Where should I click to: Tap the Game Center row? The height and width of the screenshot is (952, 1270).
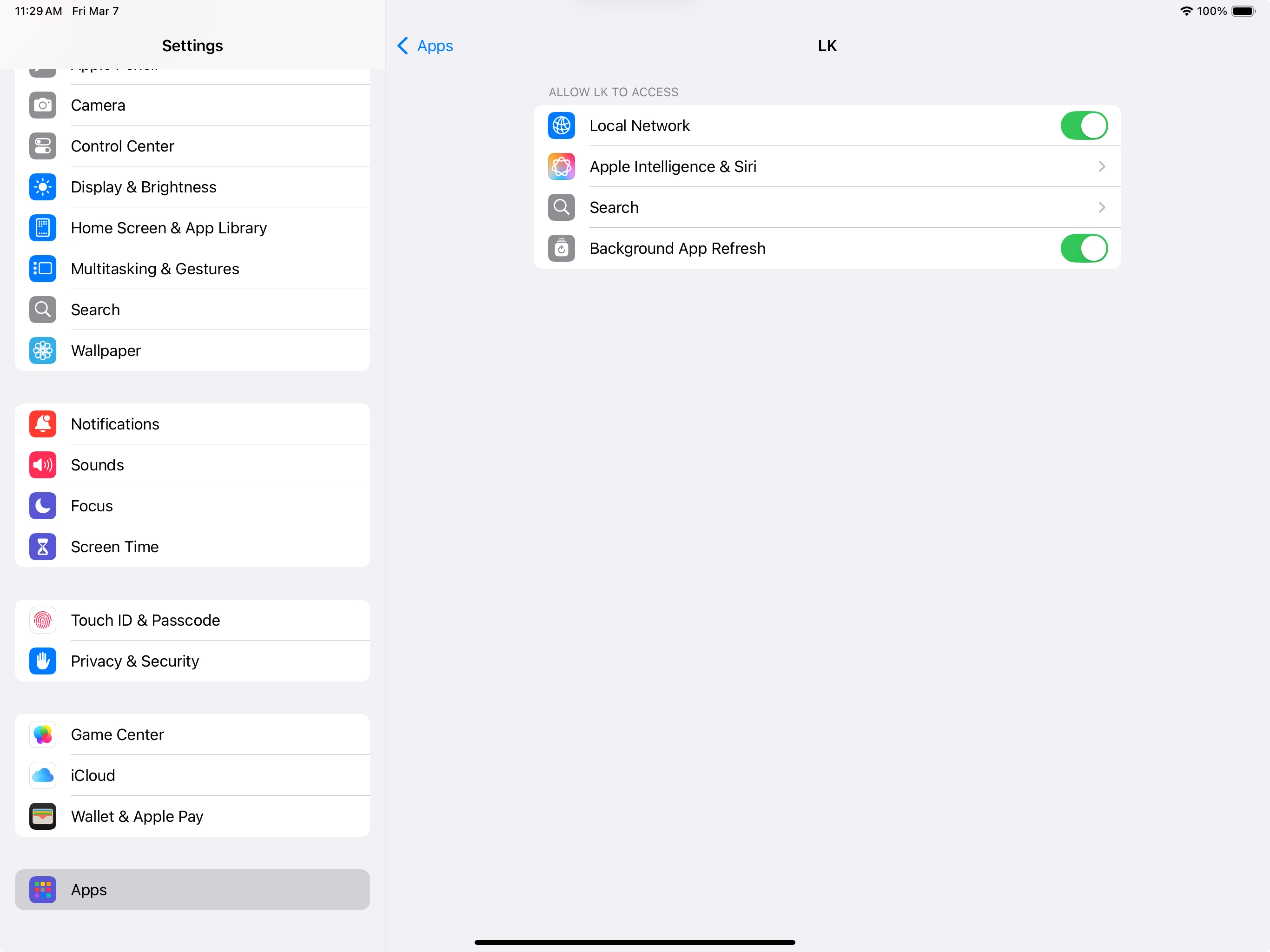click(192, 734)
